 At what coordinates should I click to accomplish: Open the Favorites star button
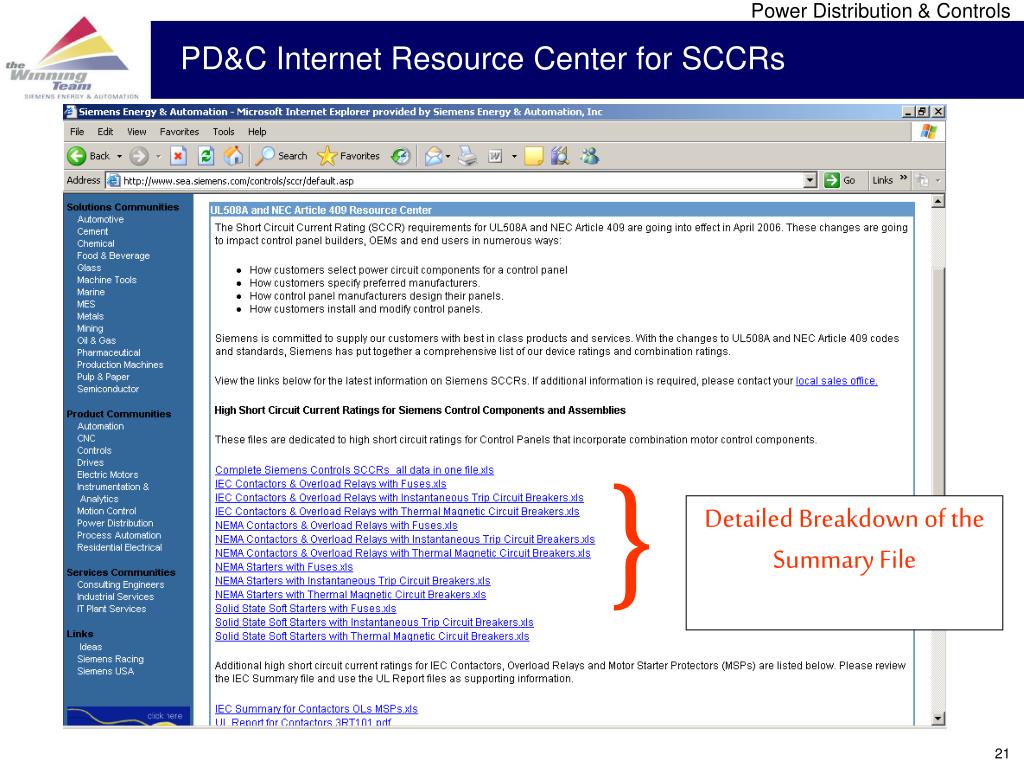(x=348, y=156)
